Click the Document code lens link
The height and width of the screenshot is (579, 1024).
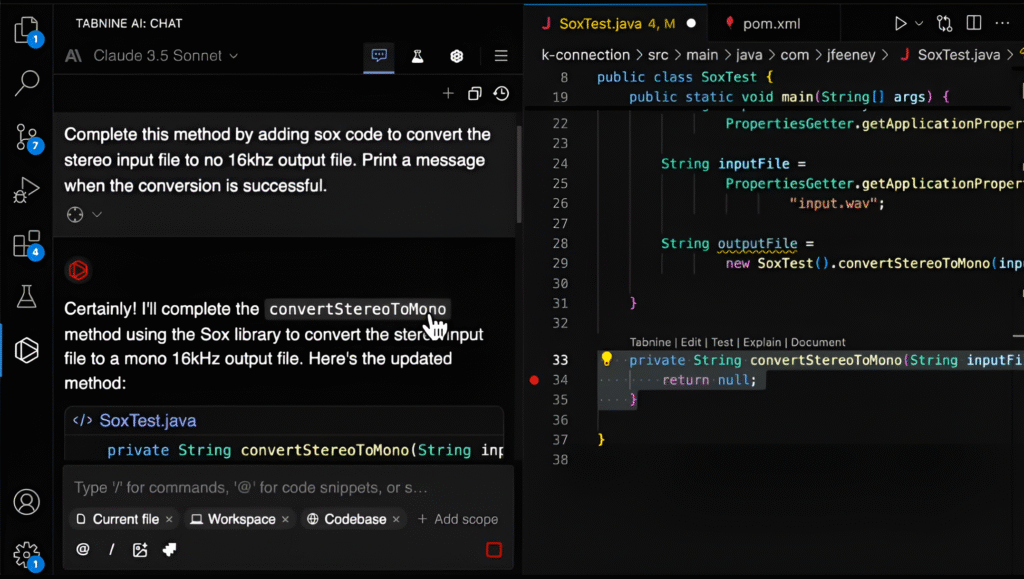click(818, 343)
